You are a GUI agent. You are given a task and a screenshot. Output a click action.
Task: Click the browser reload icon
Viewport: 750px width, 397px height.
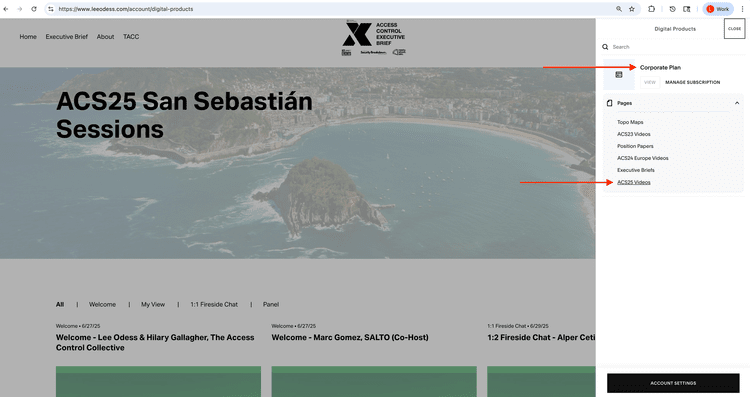pos(34,9)
